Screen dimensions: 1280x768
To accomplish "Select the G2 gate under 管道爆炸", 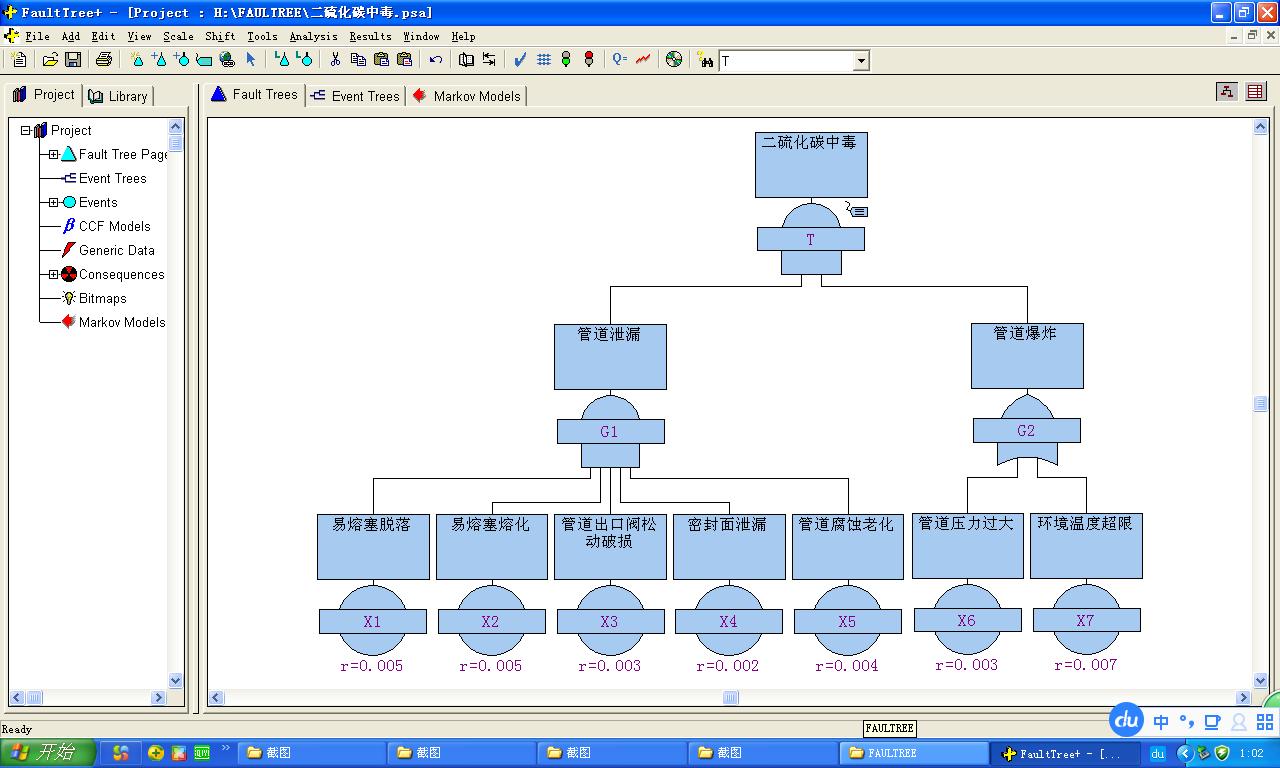I will 1026,431.
